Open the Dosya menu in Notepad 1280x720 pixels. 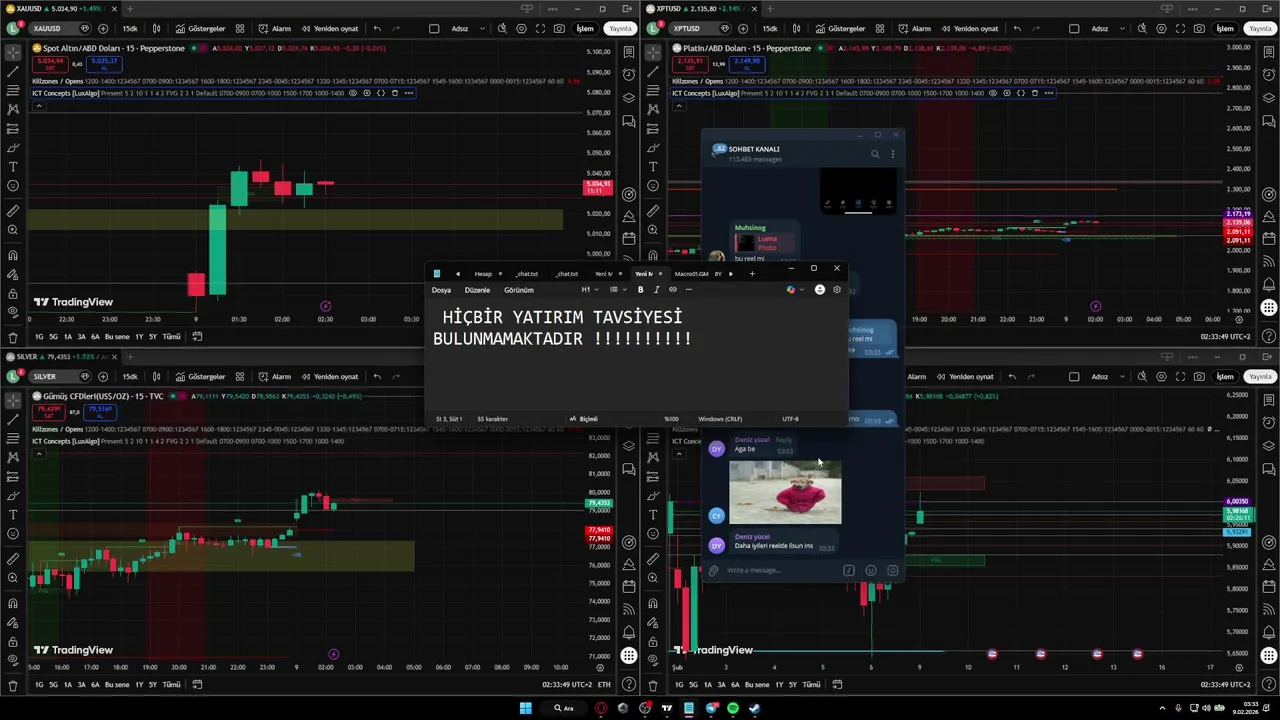coord(441,290)
